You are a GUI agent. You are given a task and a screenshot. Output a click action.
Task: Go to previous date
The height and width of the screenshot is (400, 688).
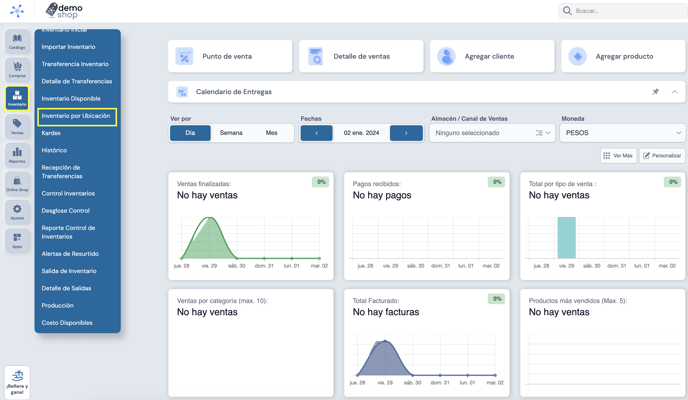tap(316, 133)
